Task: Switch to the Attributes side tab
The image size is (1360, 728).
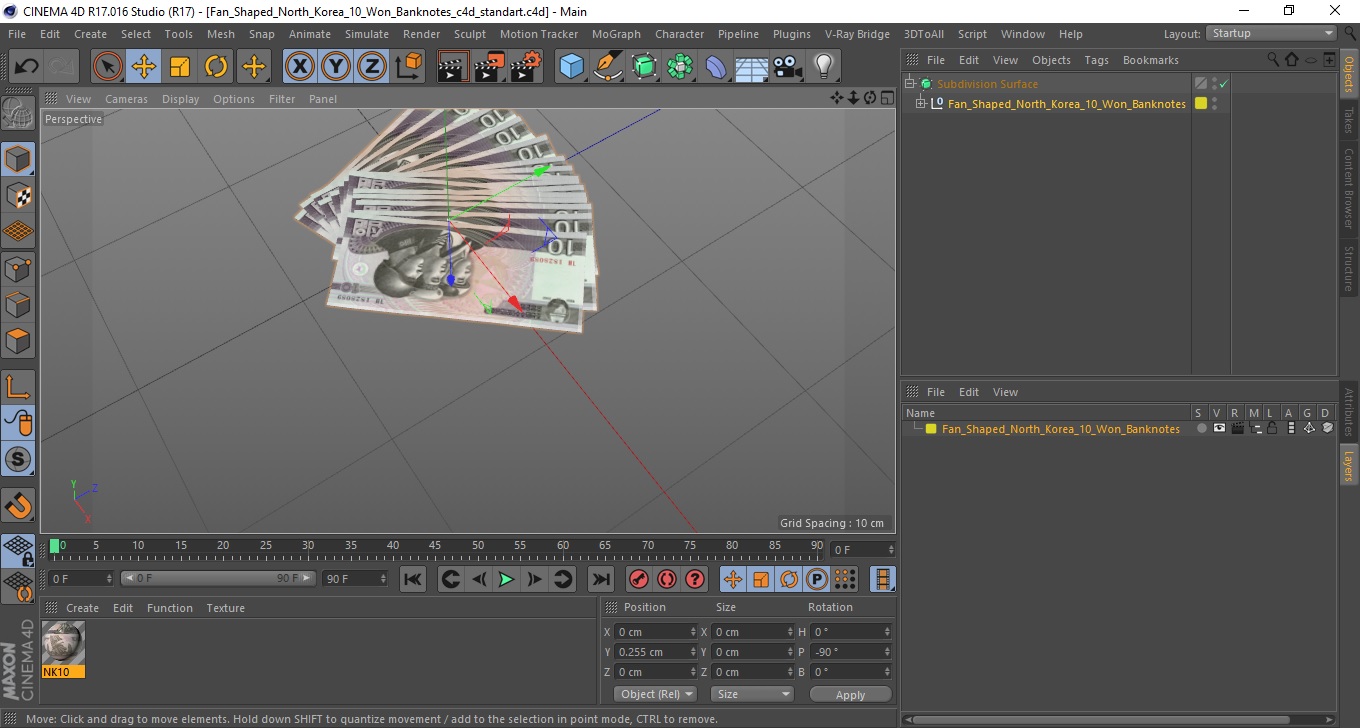Action: pyautogui.click(x=1348, y=412)
